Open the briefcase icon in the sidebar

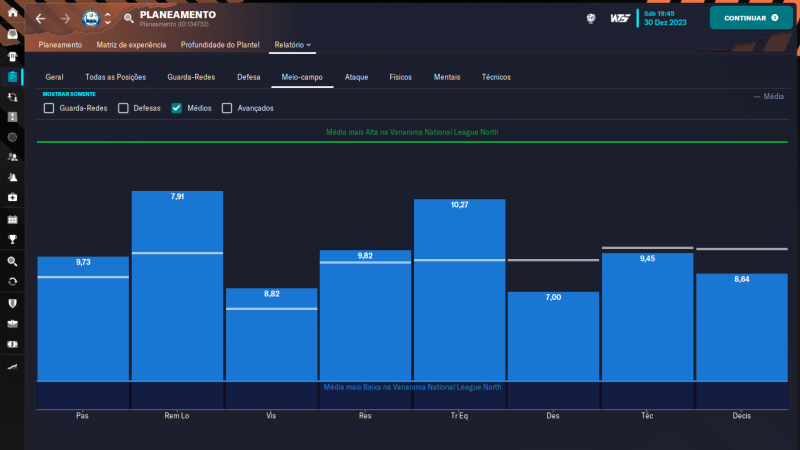pos(12,323)
